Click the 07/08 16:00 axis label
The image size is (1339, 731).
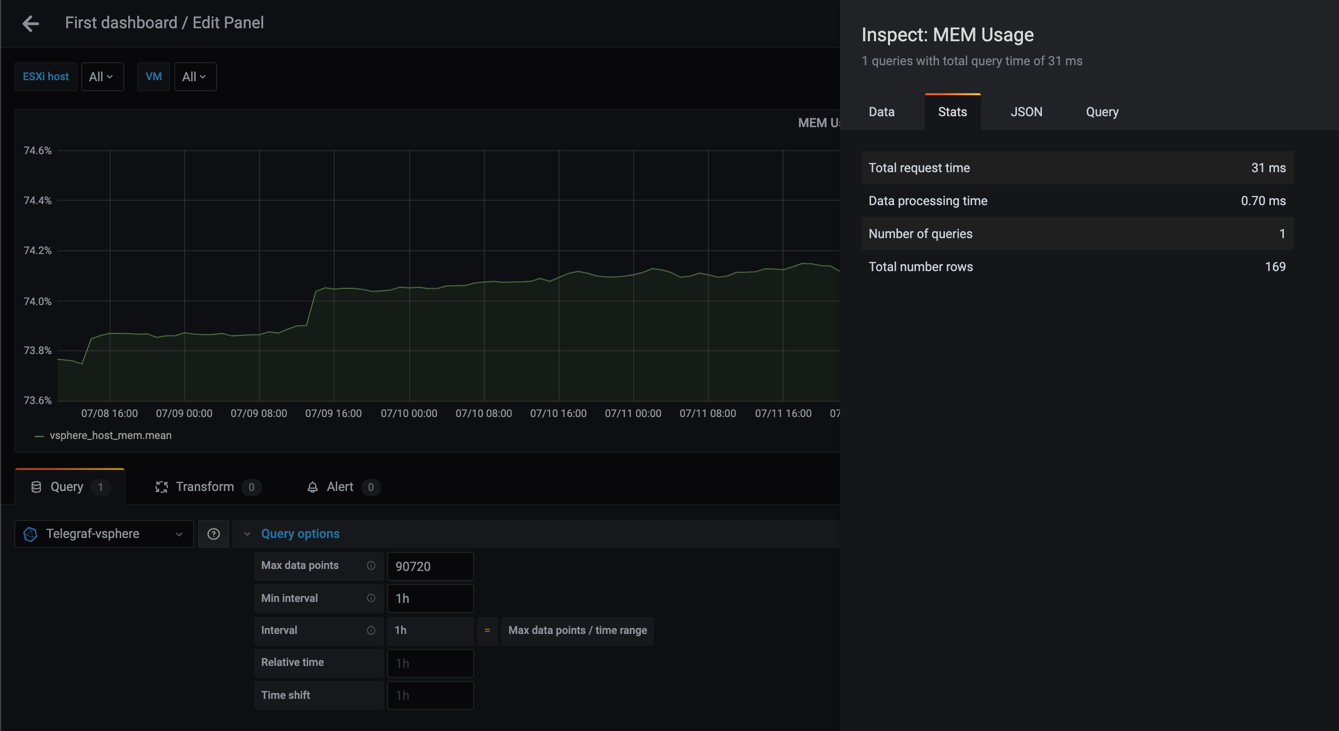pos(109,414)
